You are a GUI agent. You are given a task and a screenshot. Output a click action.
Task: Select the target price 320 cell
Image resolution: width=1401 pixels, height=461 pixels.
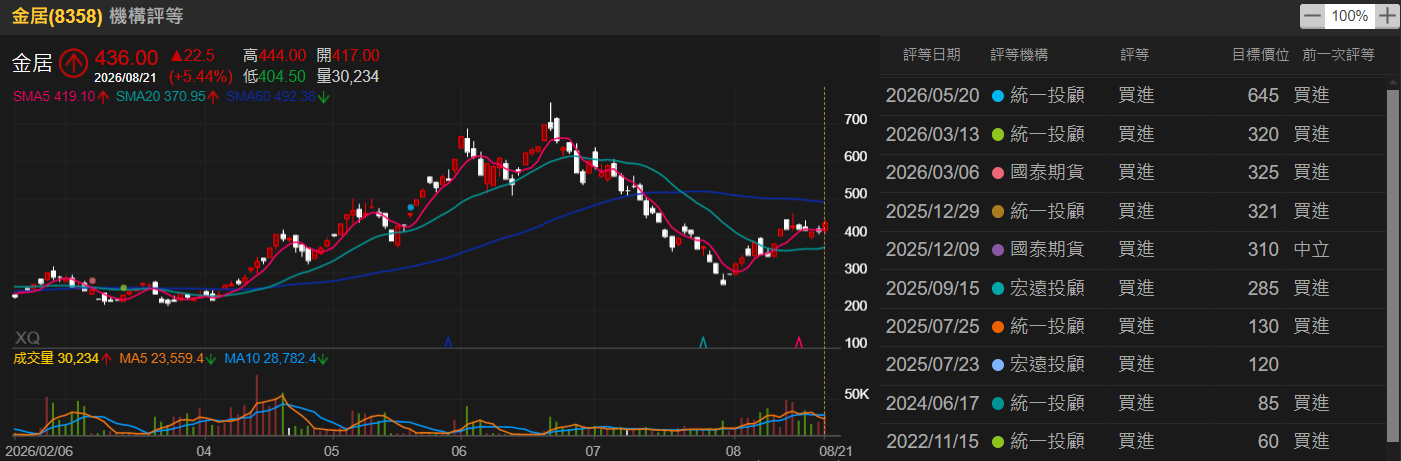pyautogui.click(x=1264, y=134)
